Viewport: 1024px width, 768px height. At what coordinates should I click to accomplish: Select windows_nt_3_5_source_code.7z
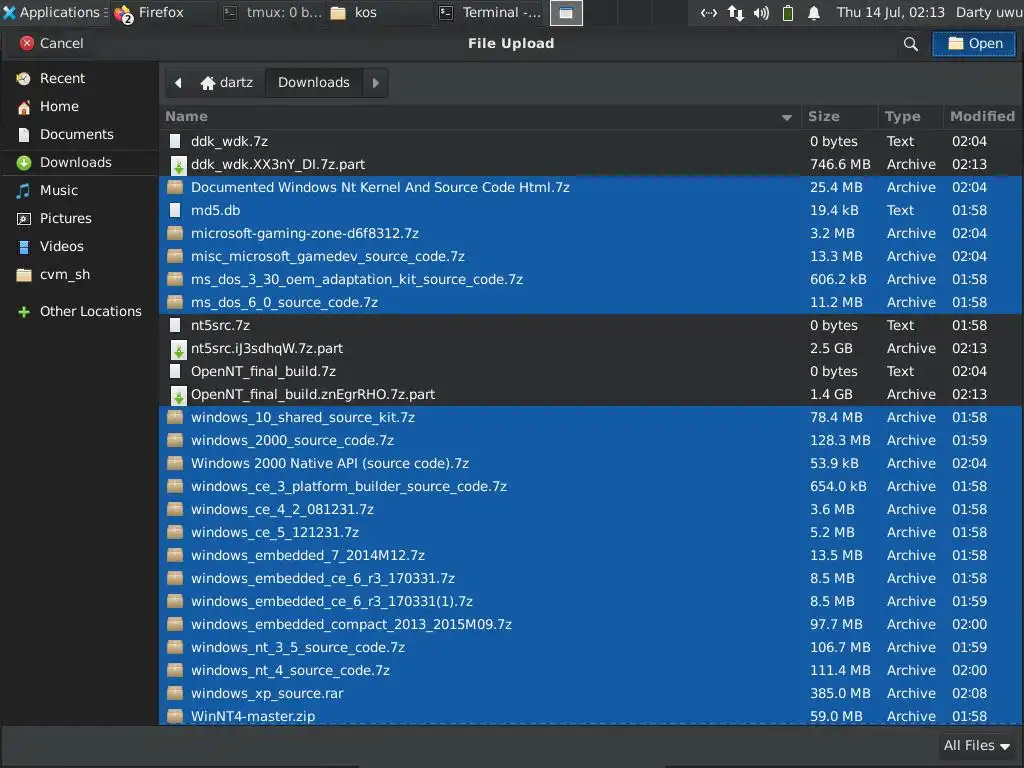point(591,647)
